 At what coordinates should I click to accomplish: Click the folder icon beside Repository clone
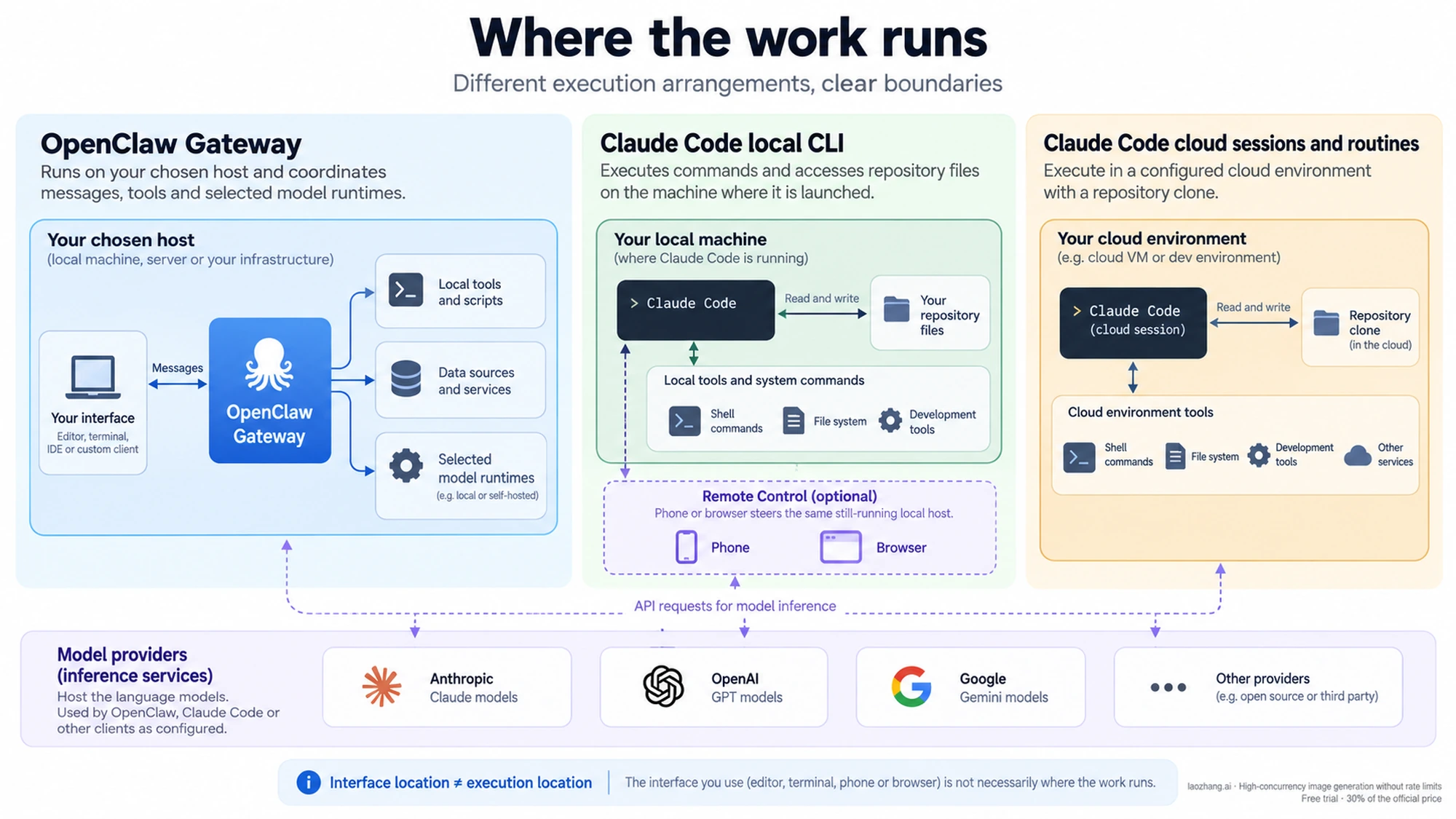tap(1326, 323)
